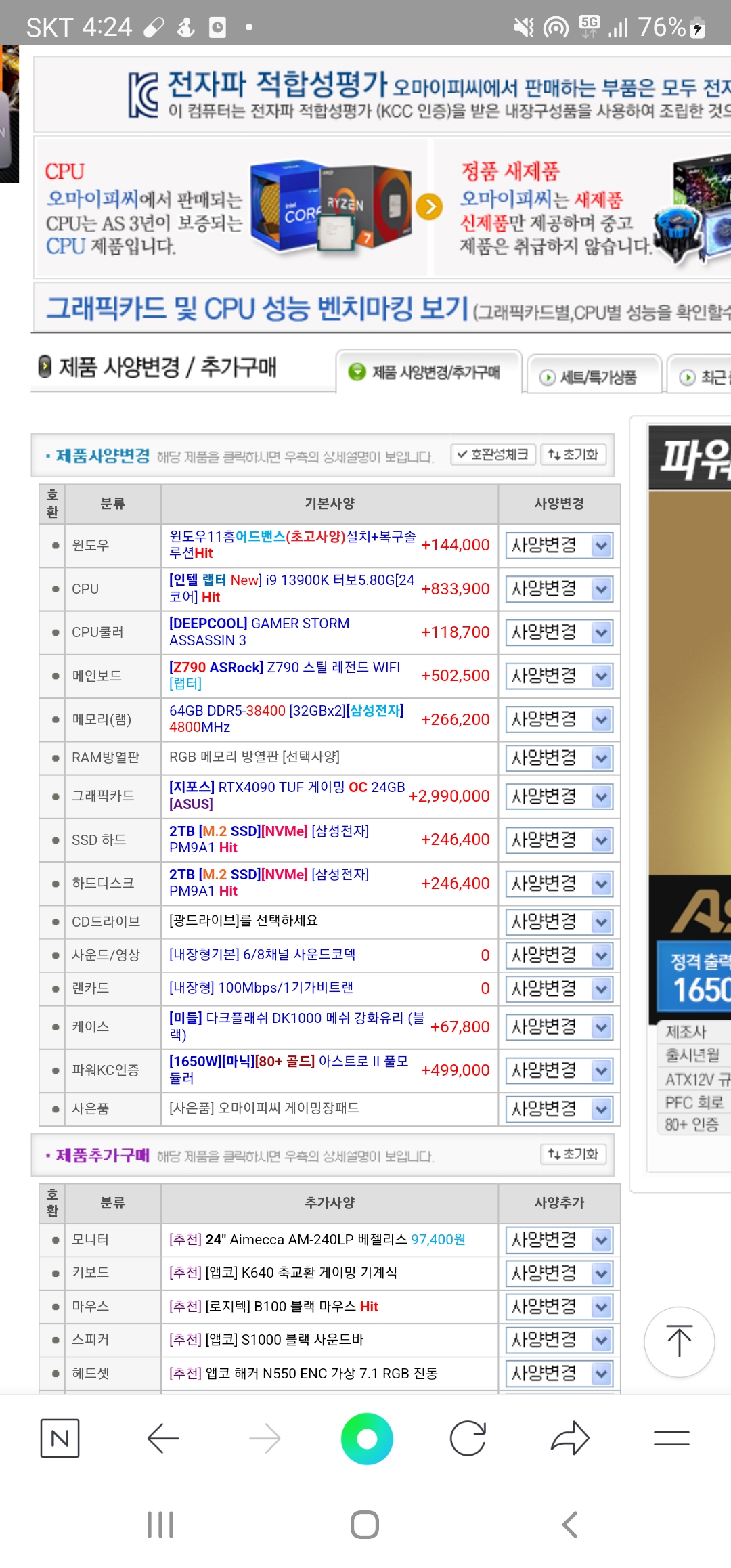The height and width of the screenshot is (1568, 731).
Task: Expand 모니터 사양변경 dropdown
Action: tap(559, 1240)
